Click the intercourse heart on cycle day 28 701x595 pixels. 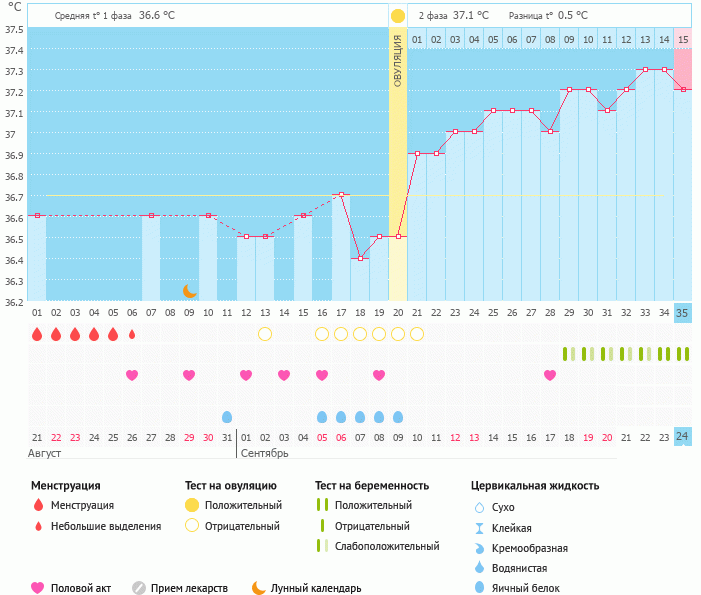tap(550, 375)
